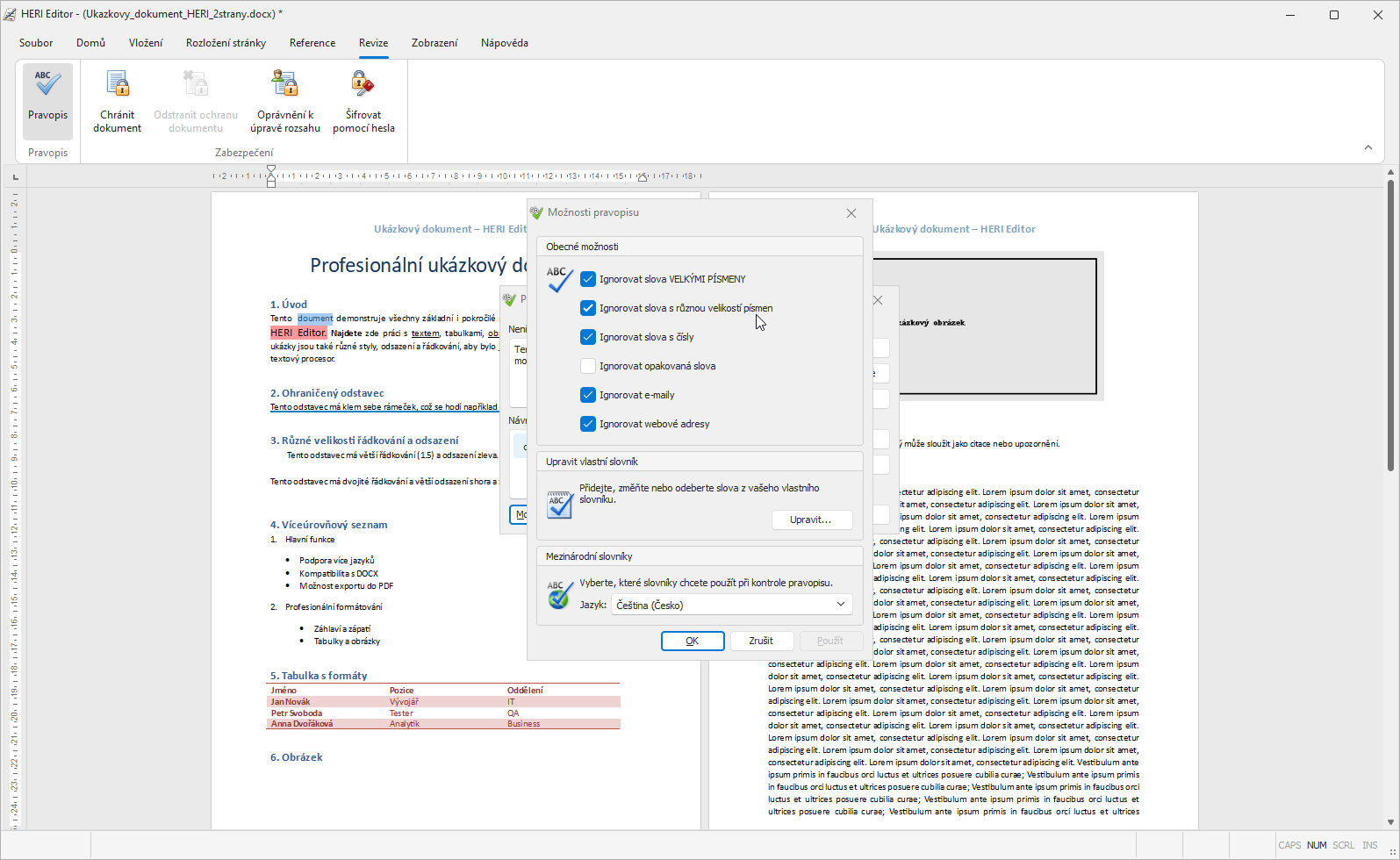Confirm the dialog with OK
Viewport: 1400px width, 860px height.
pos(692,641)
